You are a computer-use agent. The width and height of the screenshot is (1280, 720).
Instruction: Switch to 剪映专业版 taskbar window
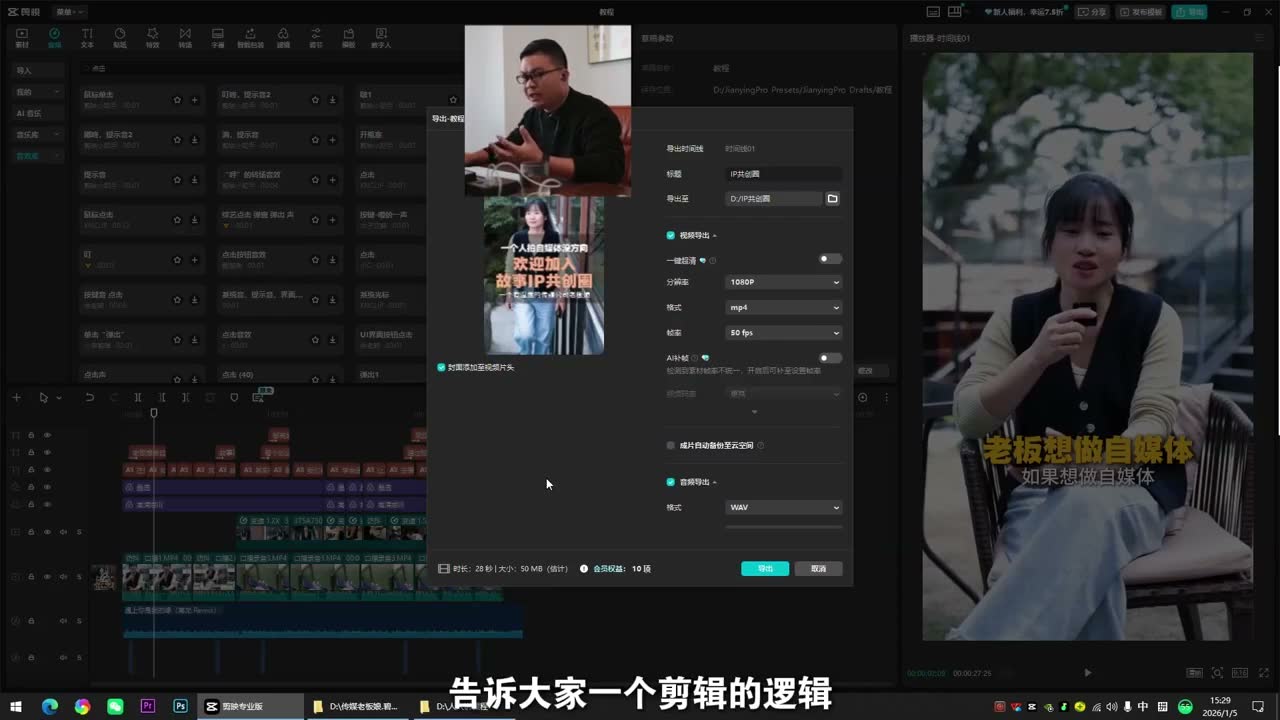(251, 706)
